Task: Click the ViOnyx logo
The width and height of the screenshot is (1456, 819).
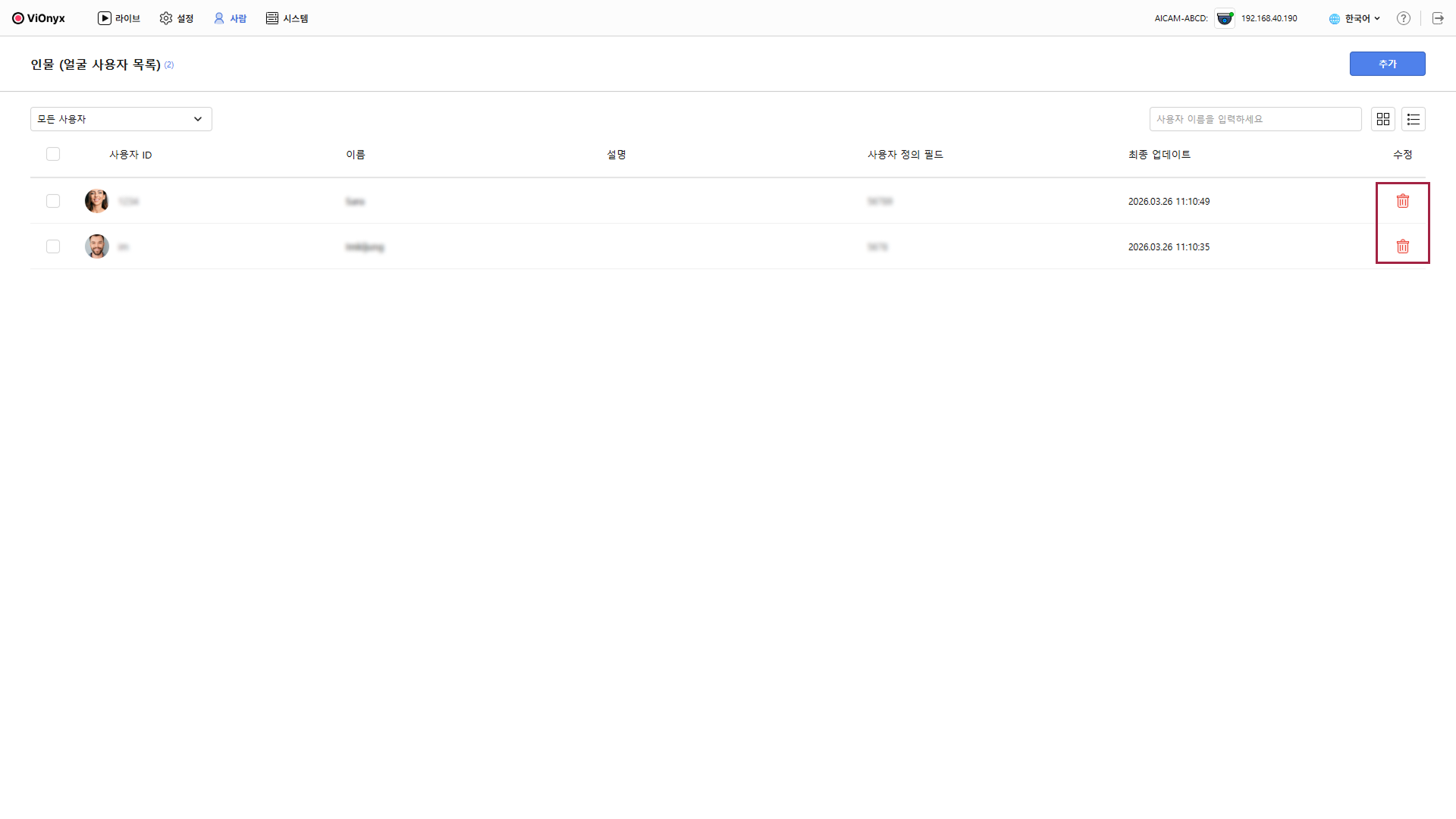Action: click(x=39, y=18)
